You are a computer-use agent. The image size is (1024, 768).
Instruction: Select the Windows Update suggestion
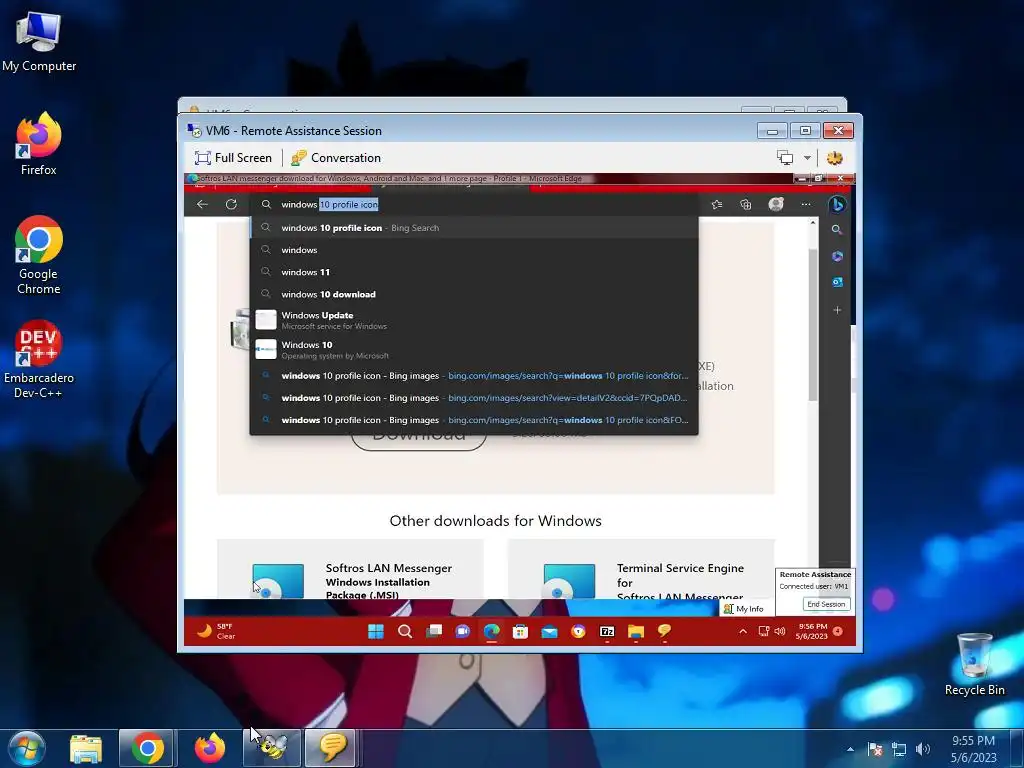coord(475,320)
